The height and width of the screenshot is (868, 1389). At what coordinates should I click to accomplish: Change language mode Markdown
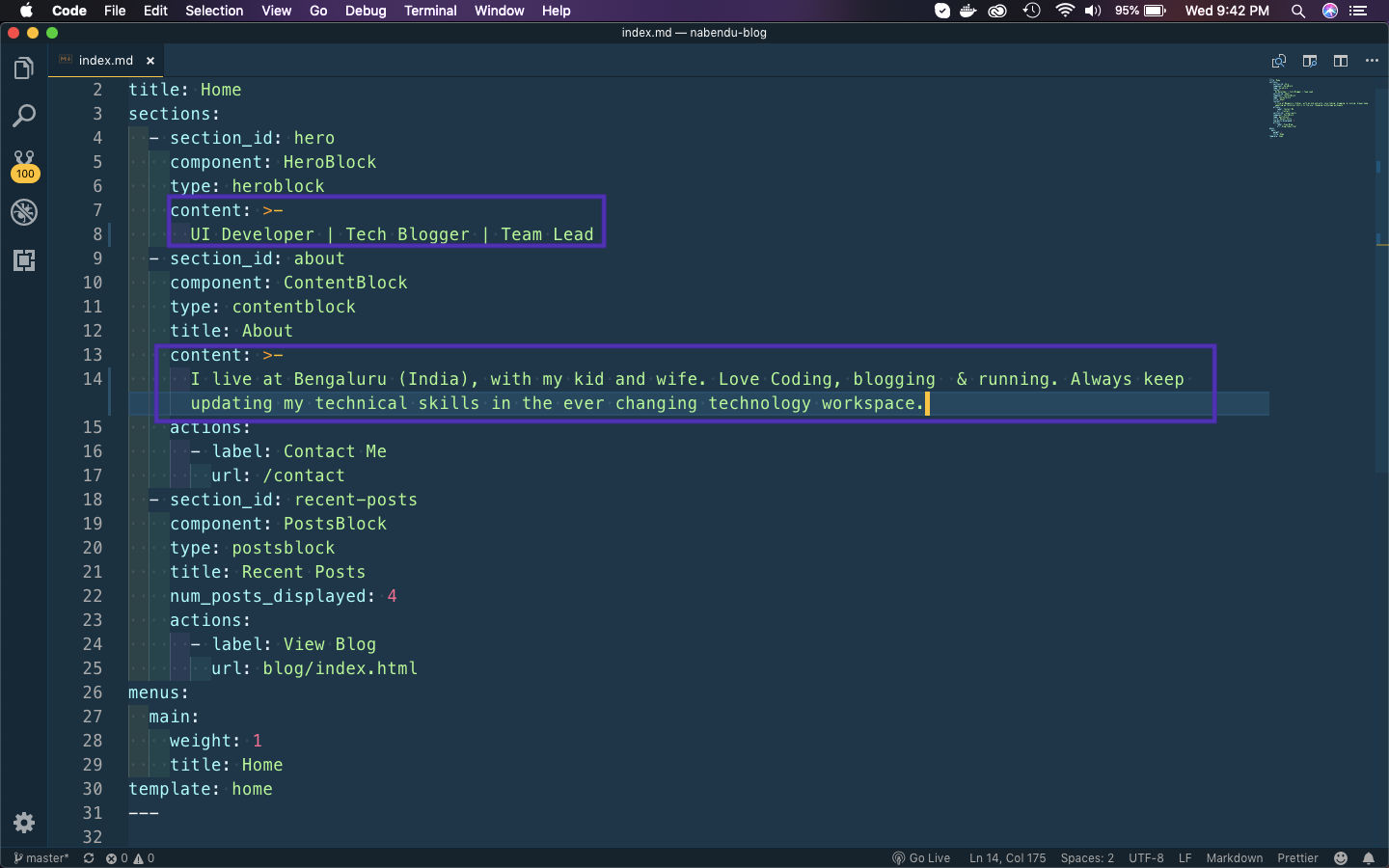(x=1234, y=858)
